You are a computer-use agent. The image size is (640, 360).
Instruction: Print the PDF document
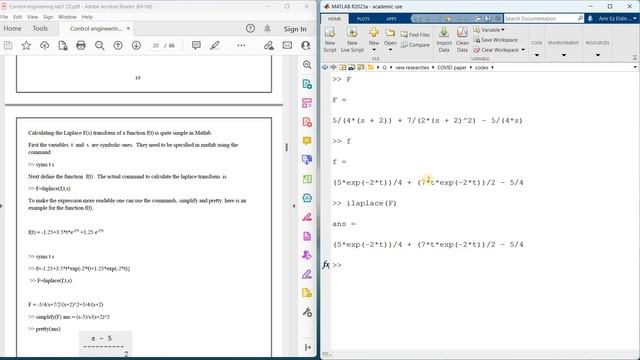81,46
